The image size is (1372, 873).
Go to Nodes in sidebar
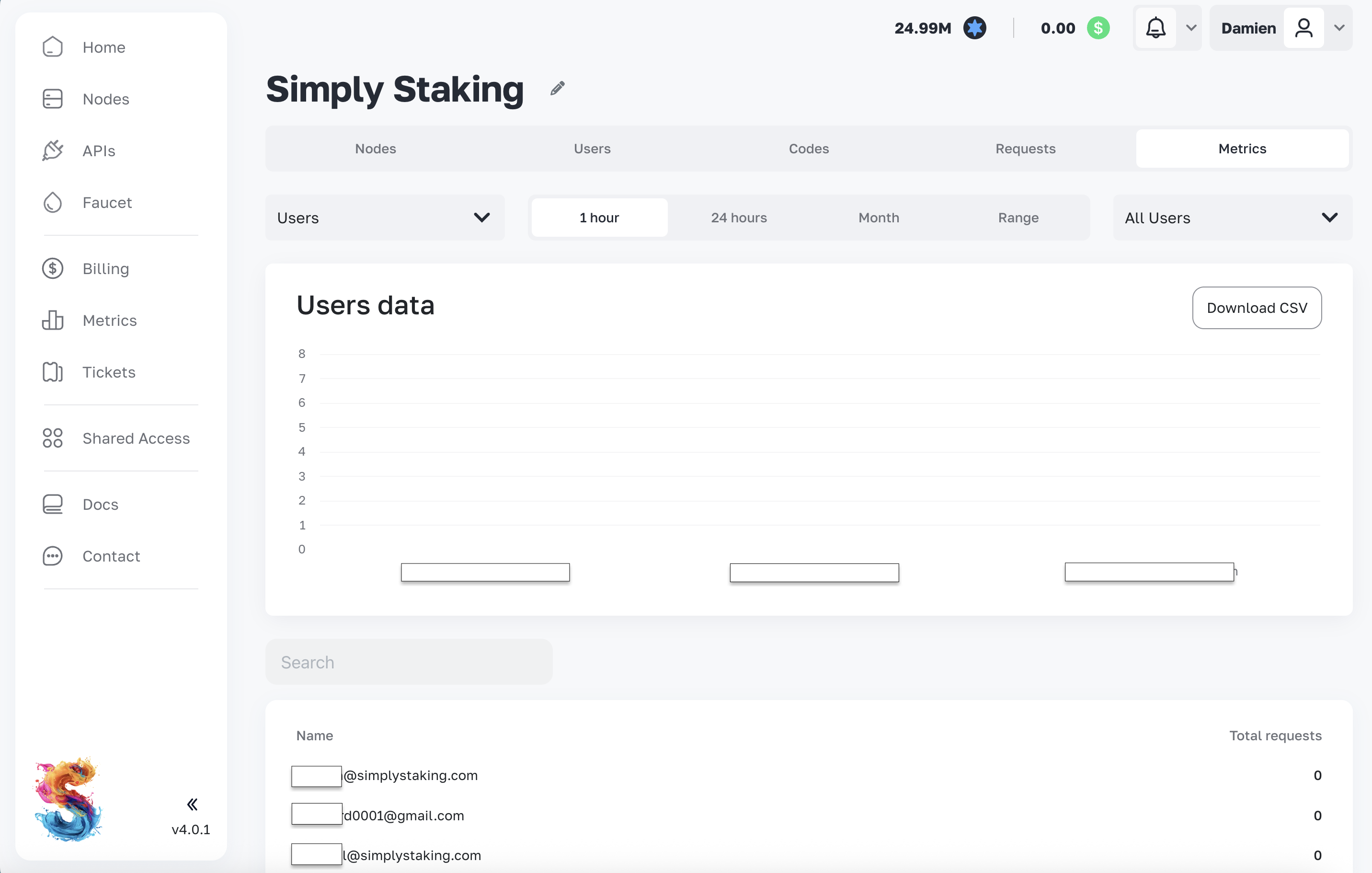(106, 99)
